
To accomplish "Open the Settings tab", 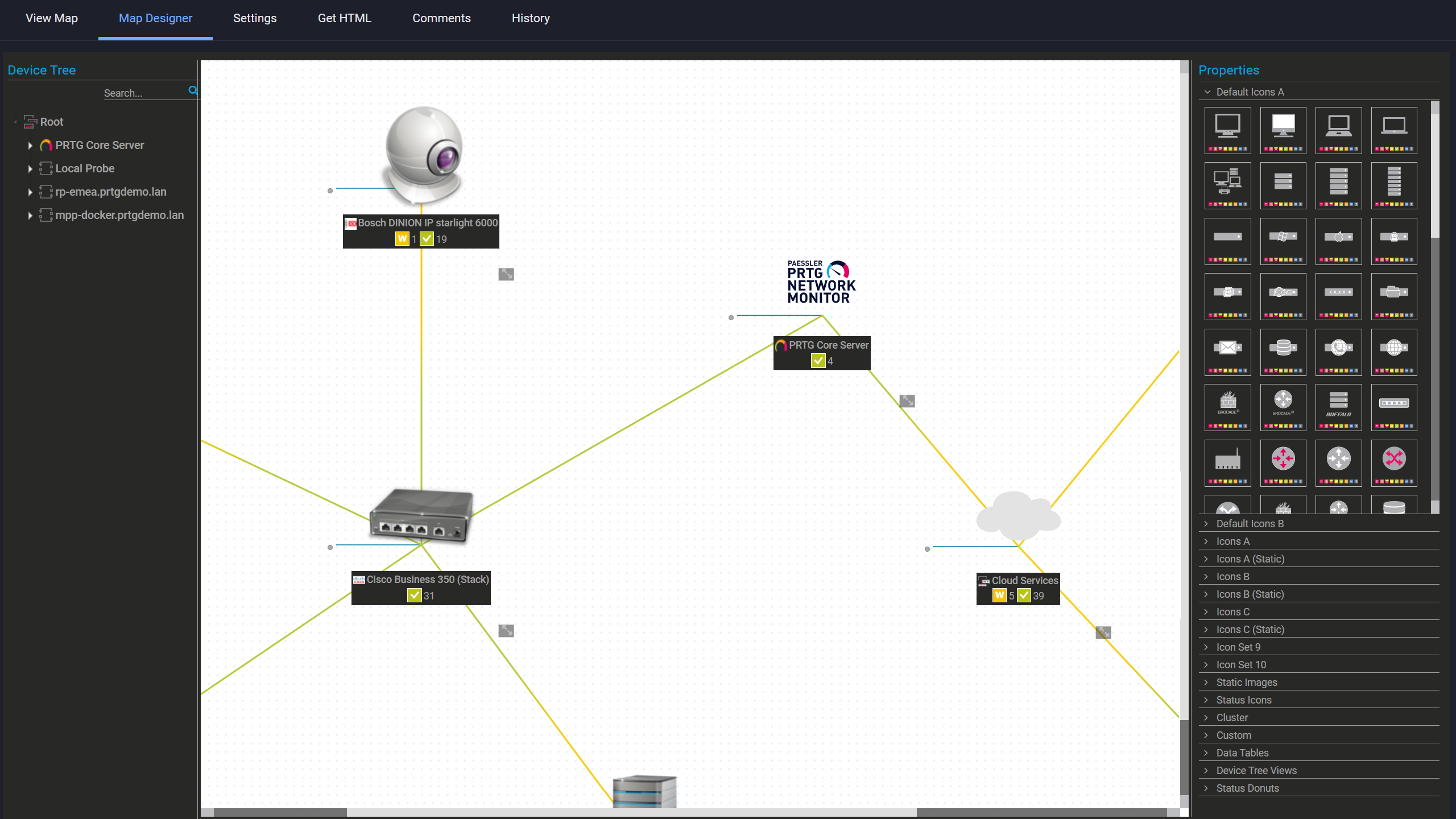I will coord(255,18).
